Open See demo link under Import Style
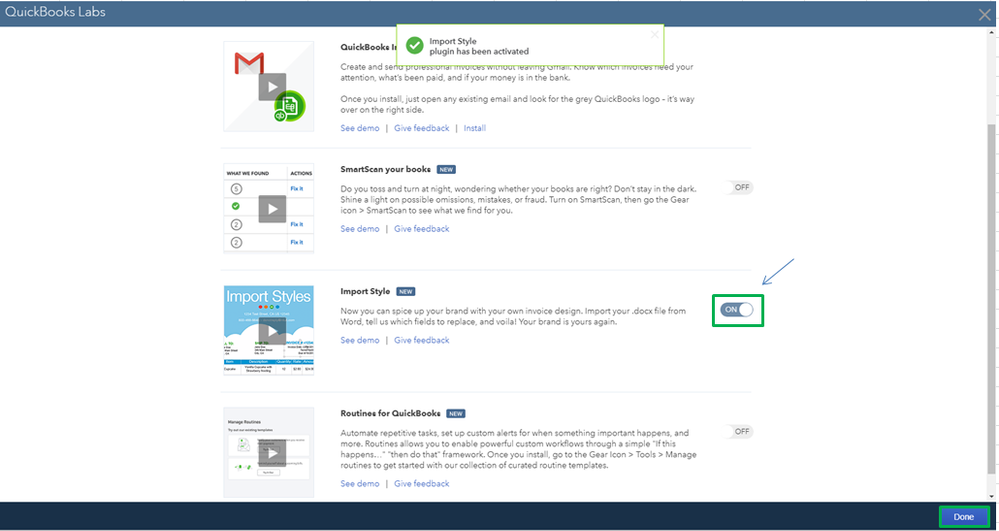This screenshot has width=999, height=531. coord(359,340)
